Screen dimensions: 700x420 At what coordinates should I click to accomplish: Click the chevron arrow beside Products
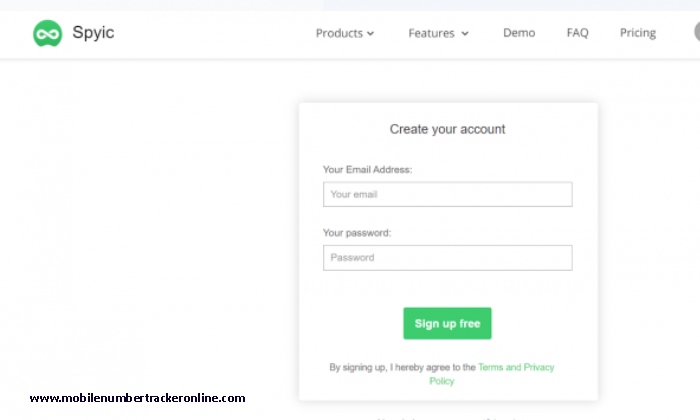pos(371,34)
